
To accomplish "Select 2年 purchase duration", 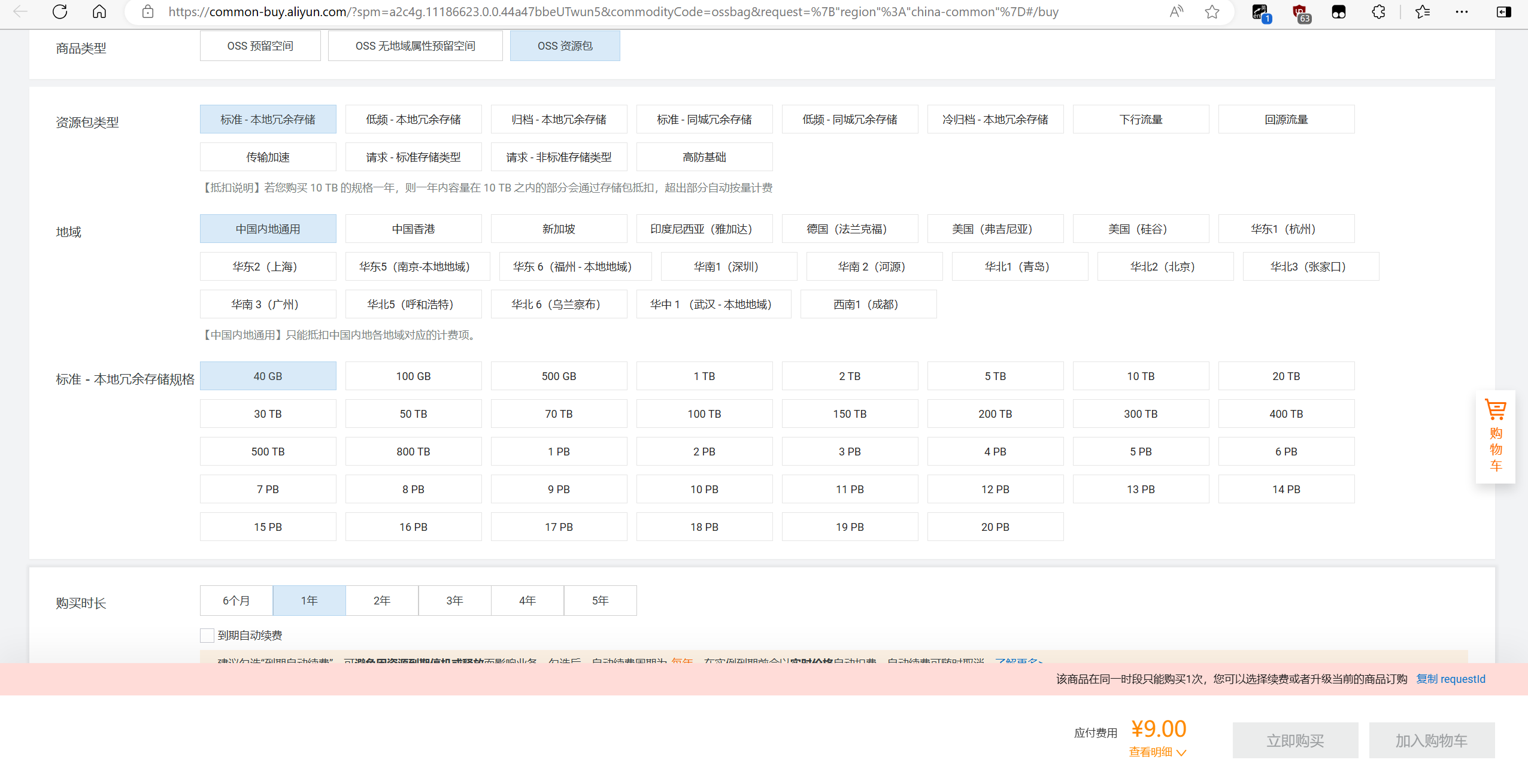I will tap(381, 600).
